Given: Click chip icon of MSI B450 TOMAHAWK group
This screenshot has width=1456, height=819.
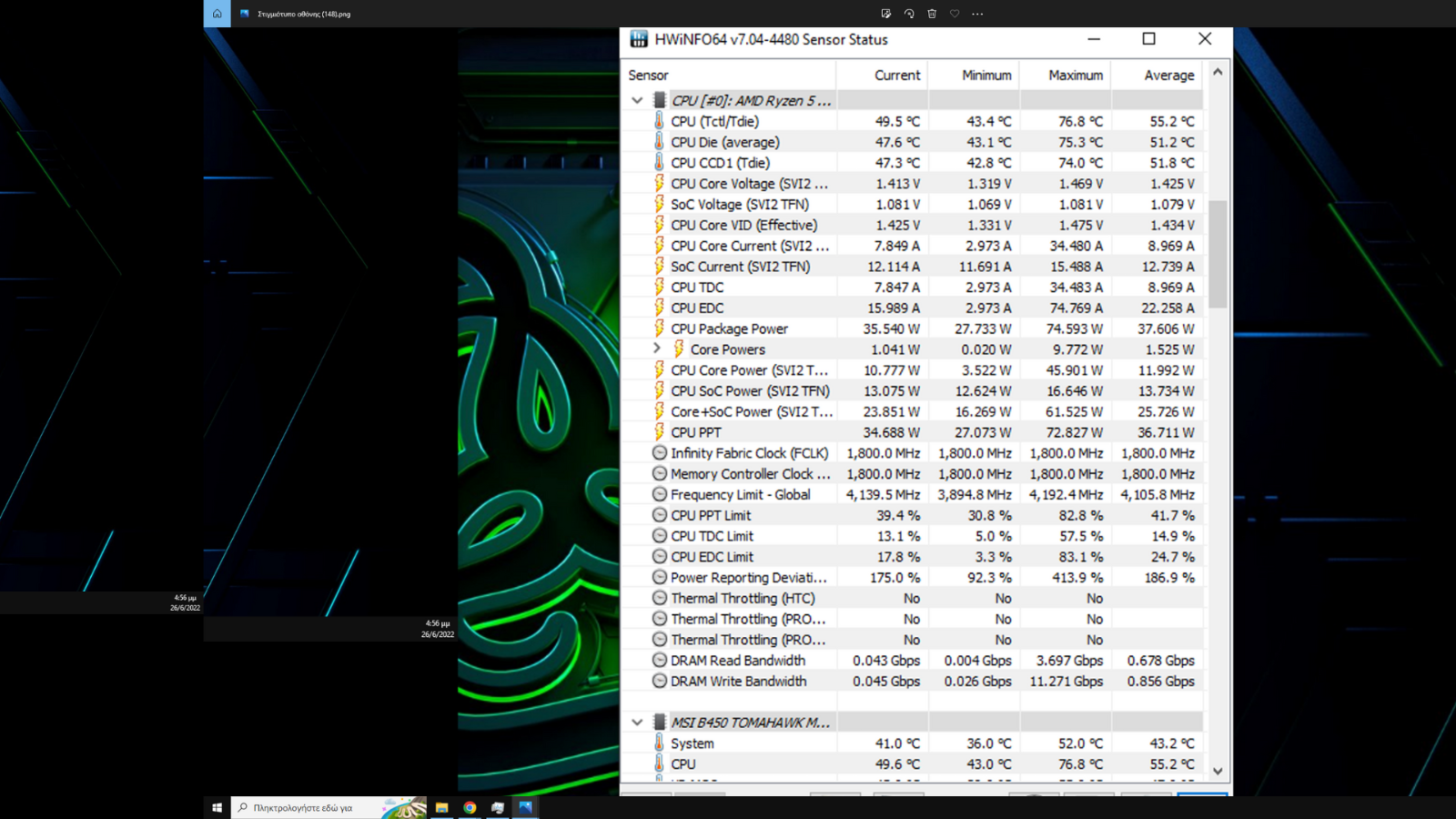Looking at the screenshot, I should point(660,722).
